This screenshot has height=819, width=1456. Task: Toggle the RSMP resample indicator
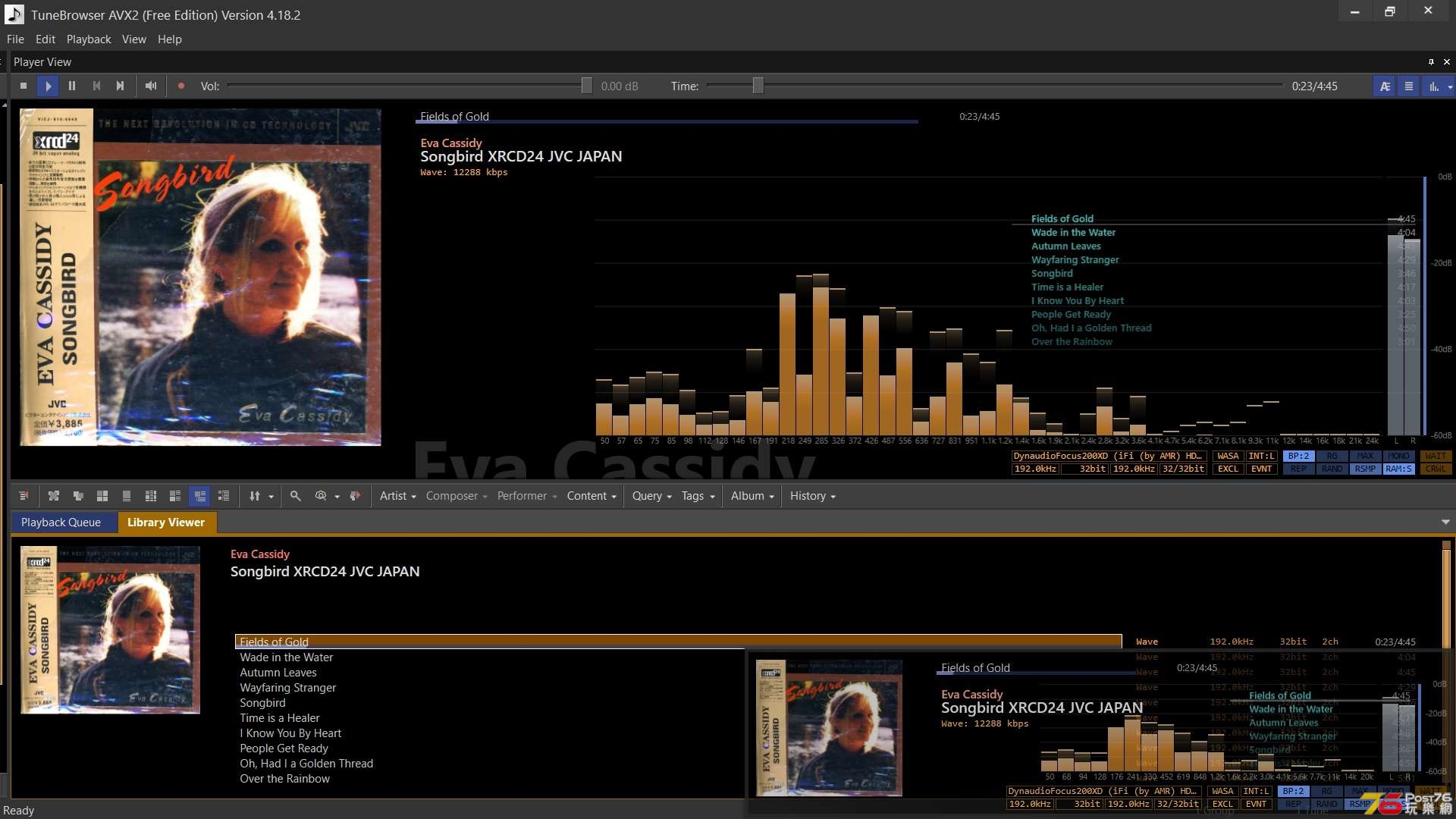(x=1365, y=469)
